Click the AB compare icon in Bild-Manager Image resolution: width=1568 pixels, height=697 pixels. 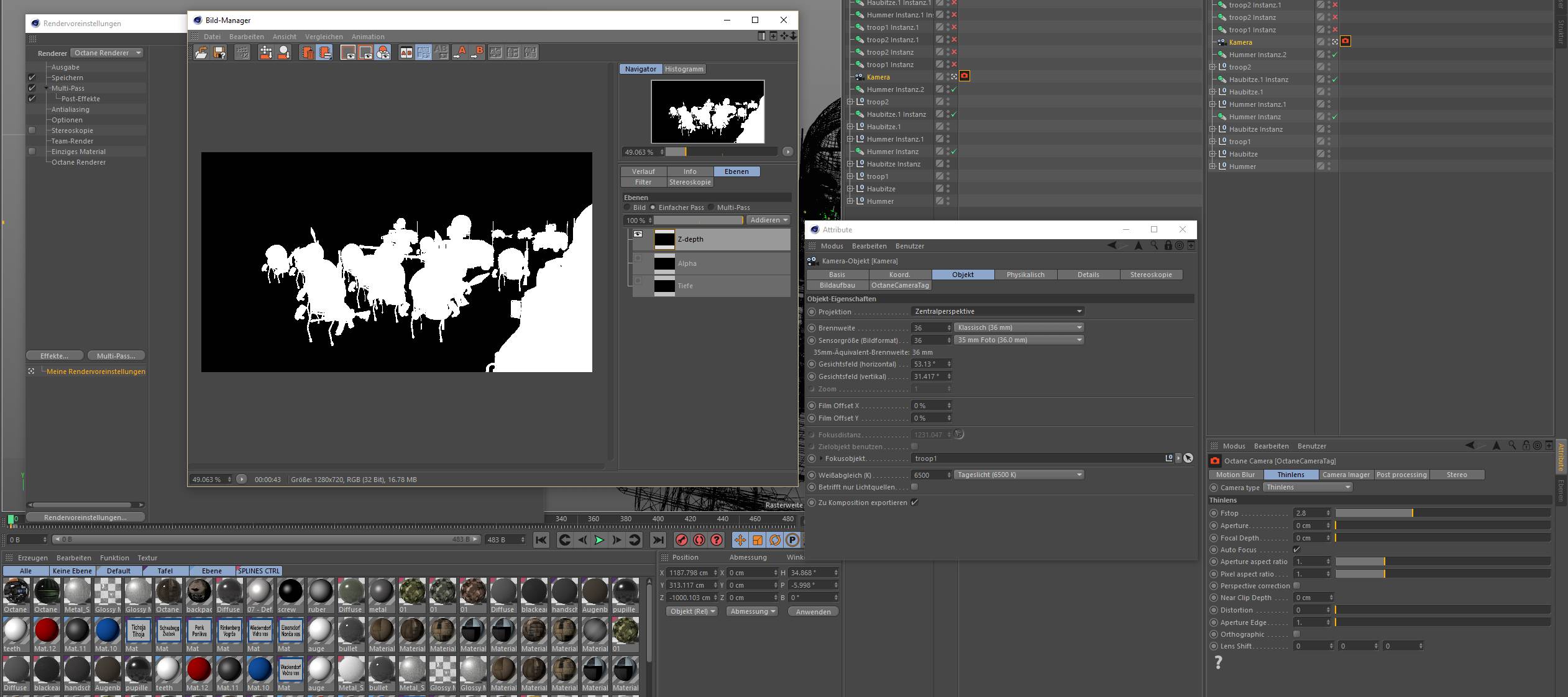tap(406, 53)
